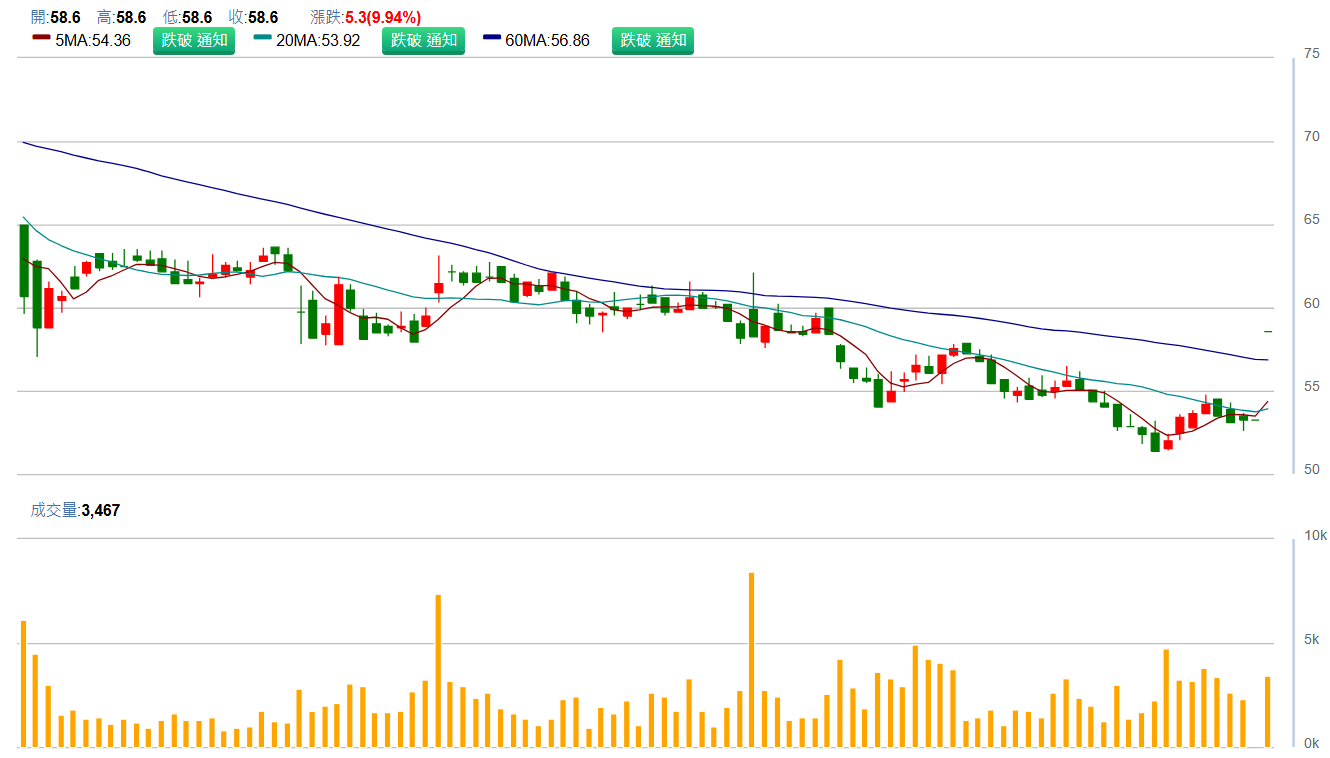Click the volume axis label 5k
The height and width of the screenshot is (758, 1330).
pos(1312,639)
